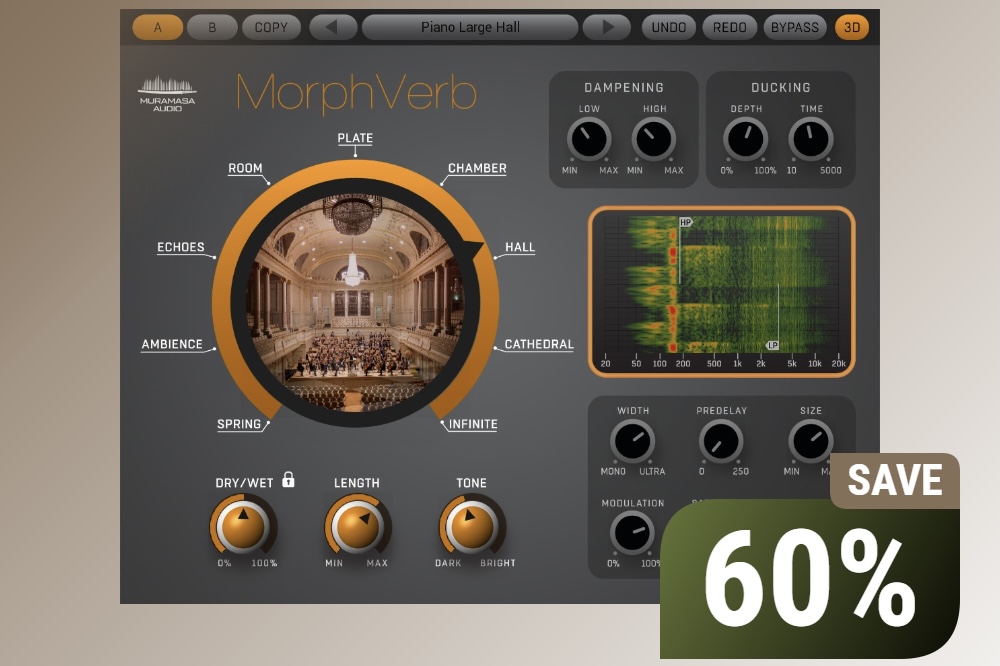The width and height of the screenshot is (1000, 666).
Task: Click the MODULATION knob
Action: point(632,533)
